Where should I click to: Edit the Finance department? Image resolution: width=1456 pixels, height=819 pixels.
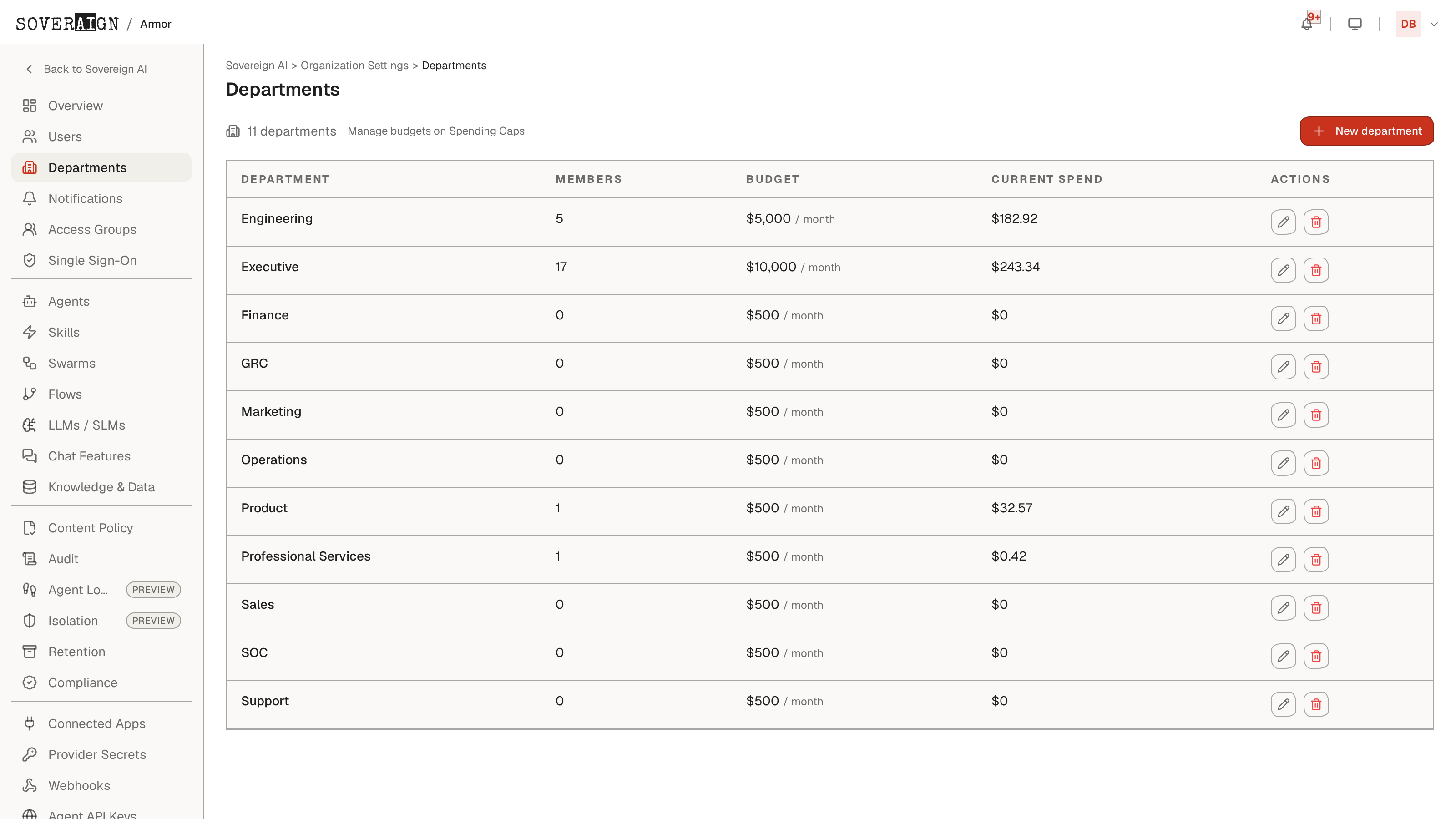click(x=1283, y=318)
